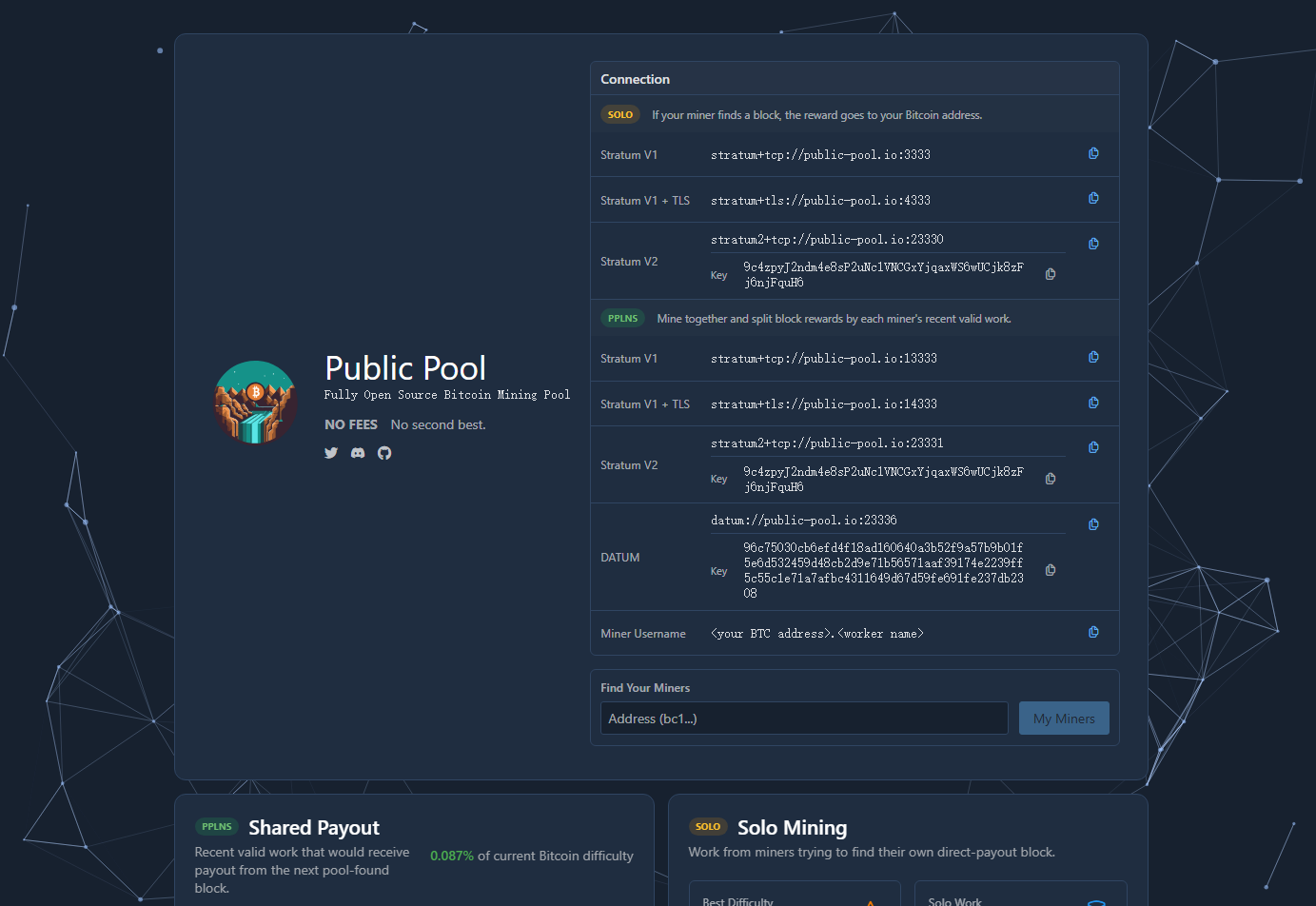The height and width of the screenshot is (906, 1316).
Task: Copy the SOLO Stratum V1 + TLS port 4333 URL
Action: pos(1093,198)
